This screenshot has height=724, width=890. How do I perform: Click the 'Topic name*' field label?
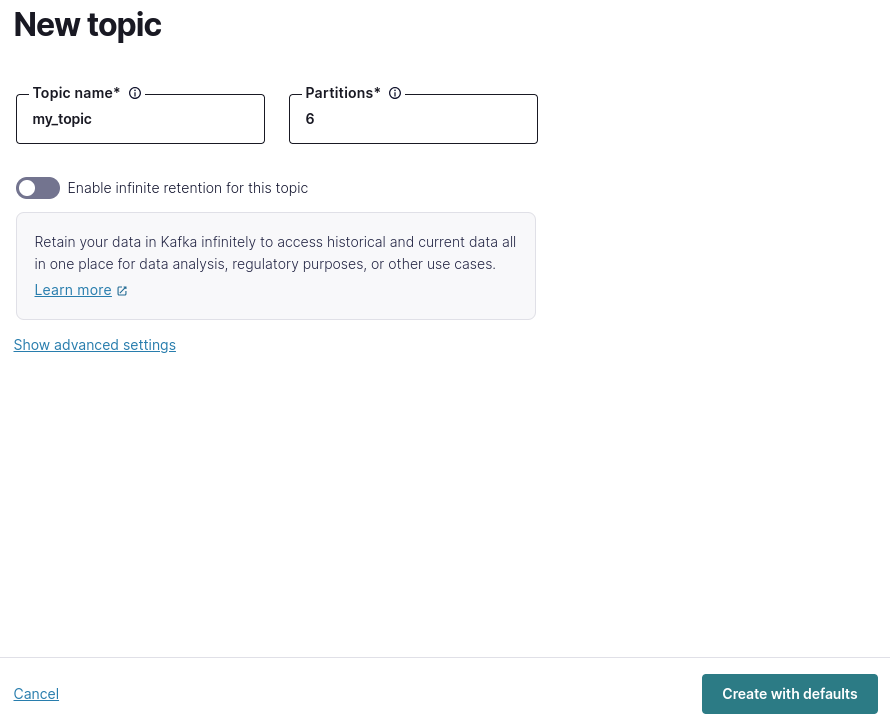click(x=76, y=93)
